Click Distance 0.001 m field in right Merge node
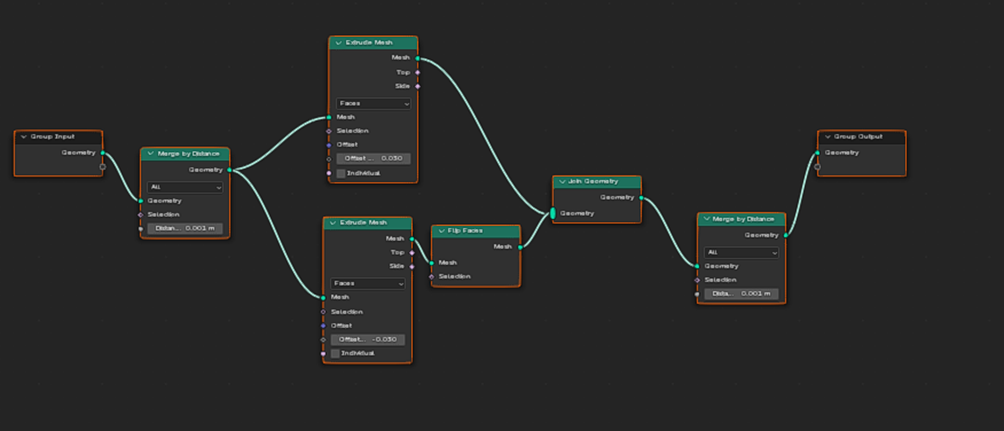Viewport: 1004px width, 431px height. coord(741,294)
